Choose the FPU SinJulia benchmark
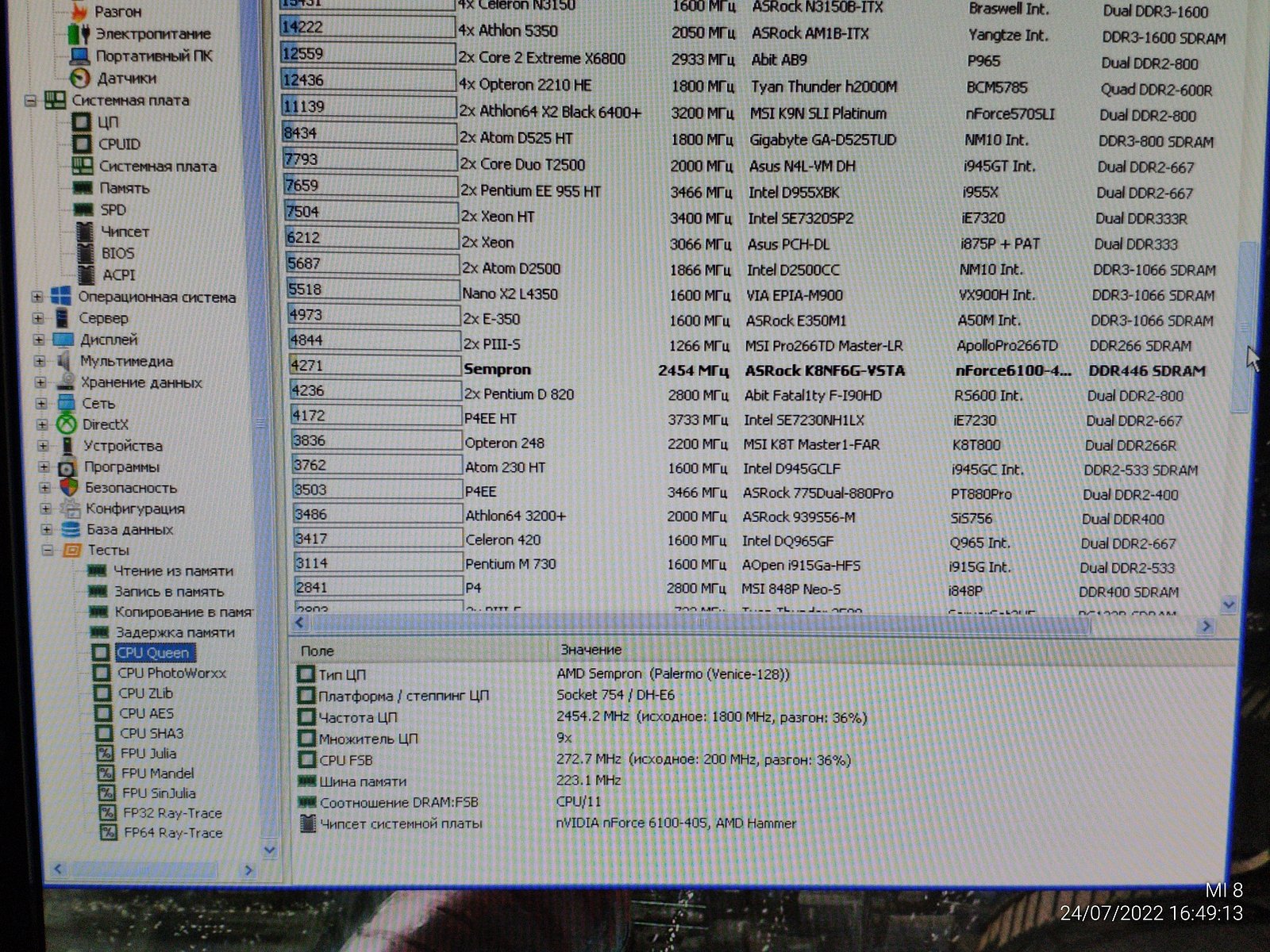 click(x=160, y=793)
